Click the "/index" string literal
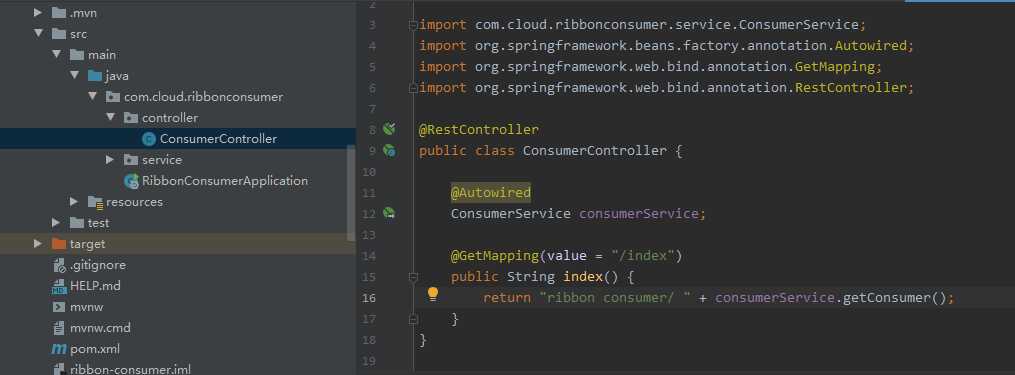Image resolution: width=1015 pixels, height=375 pixels. click(643, 256)
